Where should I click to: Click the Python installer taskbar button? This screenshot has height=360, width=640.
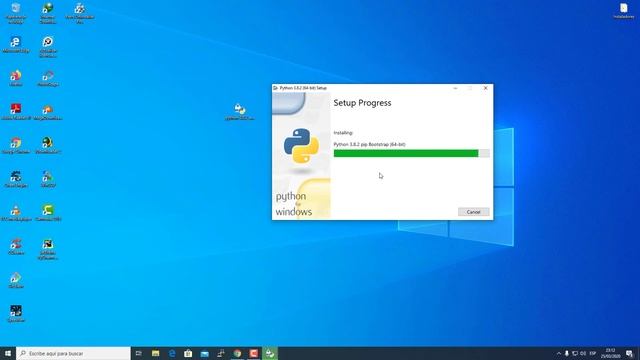tap(270, 353)
